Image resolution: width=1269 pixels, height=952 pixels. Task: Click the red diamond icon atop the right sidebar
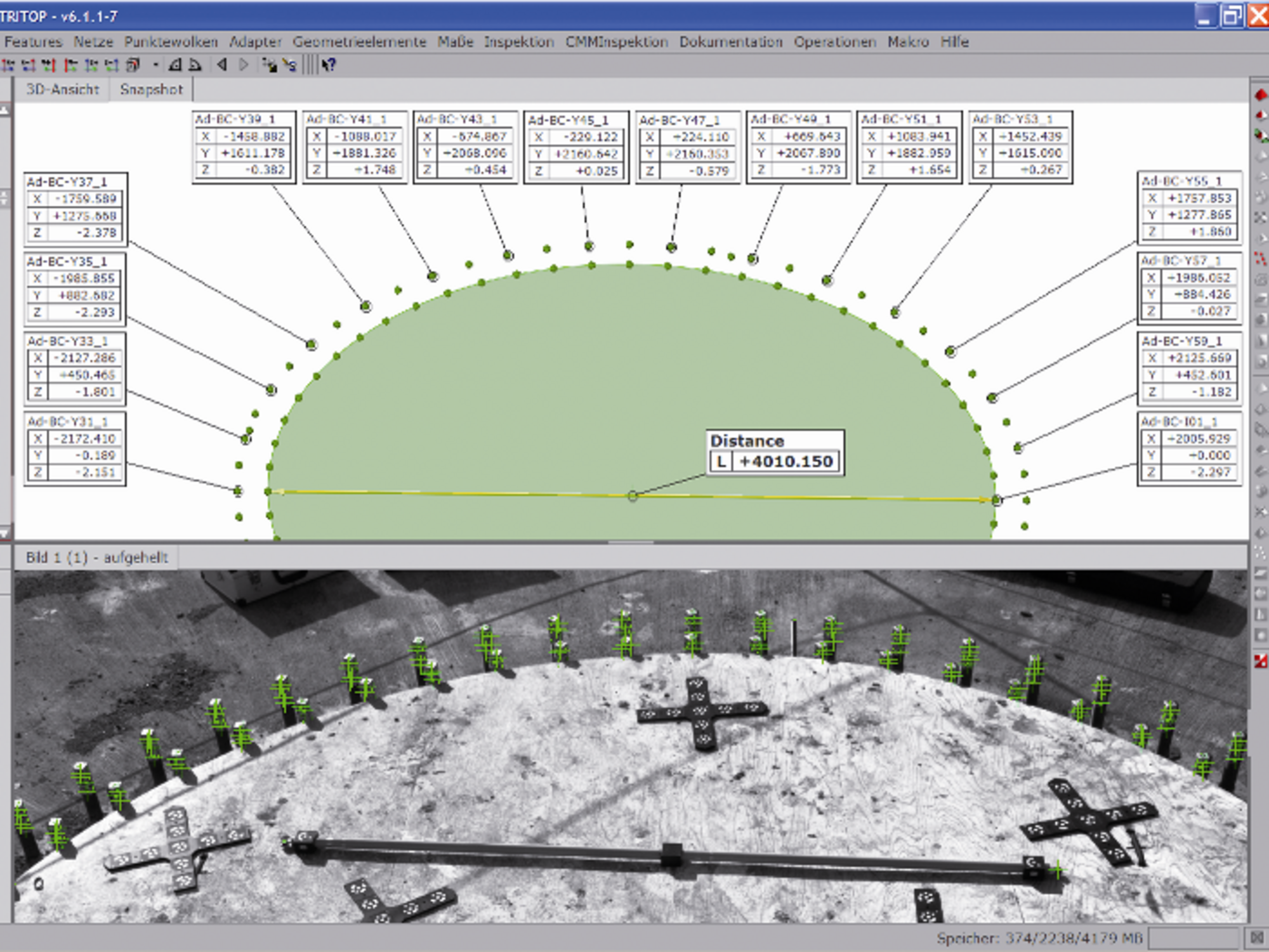coord(1259,95)
